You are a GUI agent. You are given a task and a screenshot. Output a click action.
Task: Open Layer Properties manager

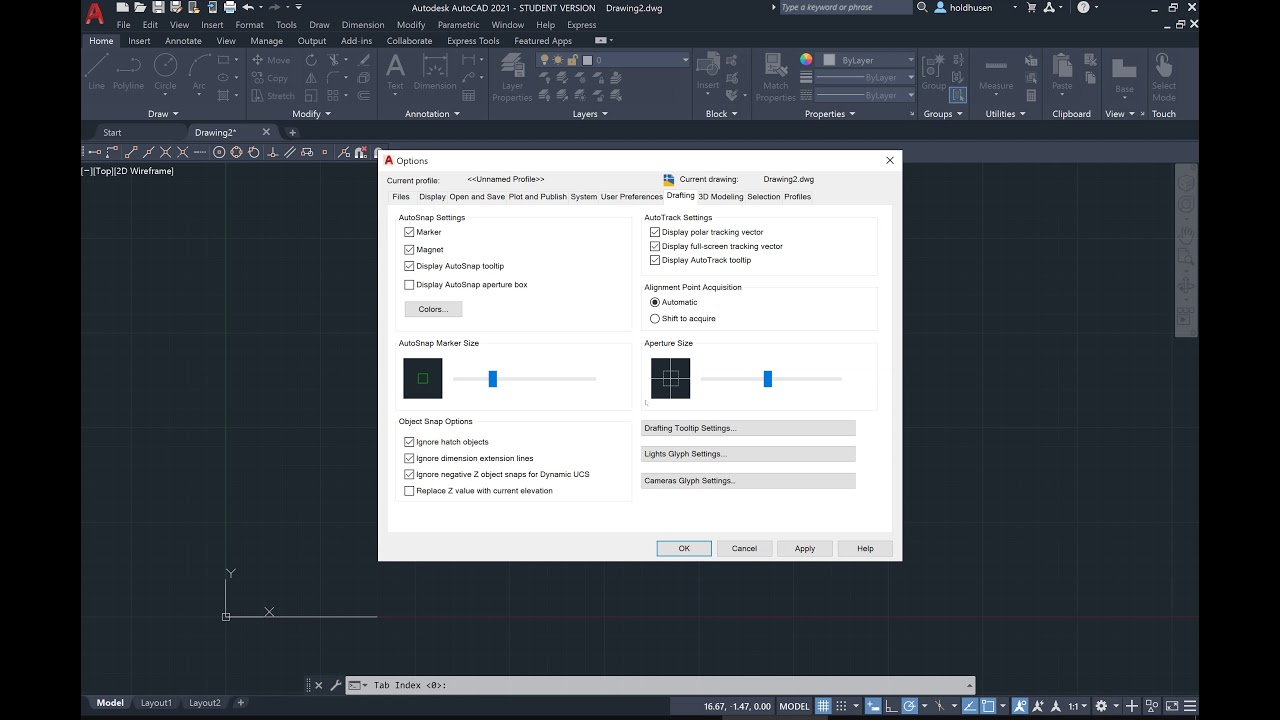[512, 78]
